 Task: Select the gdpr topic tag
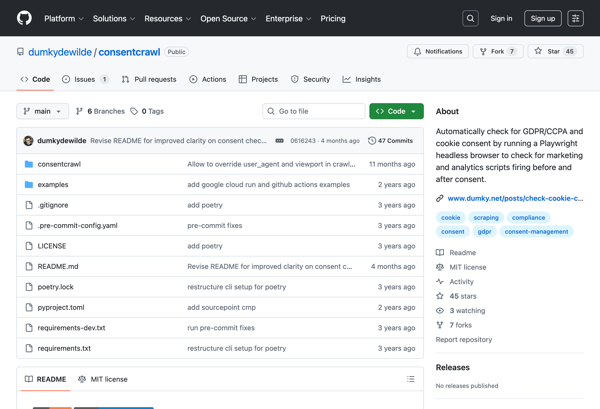click(x=484, y=231)
